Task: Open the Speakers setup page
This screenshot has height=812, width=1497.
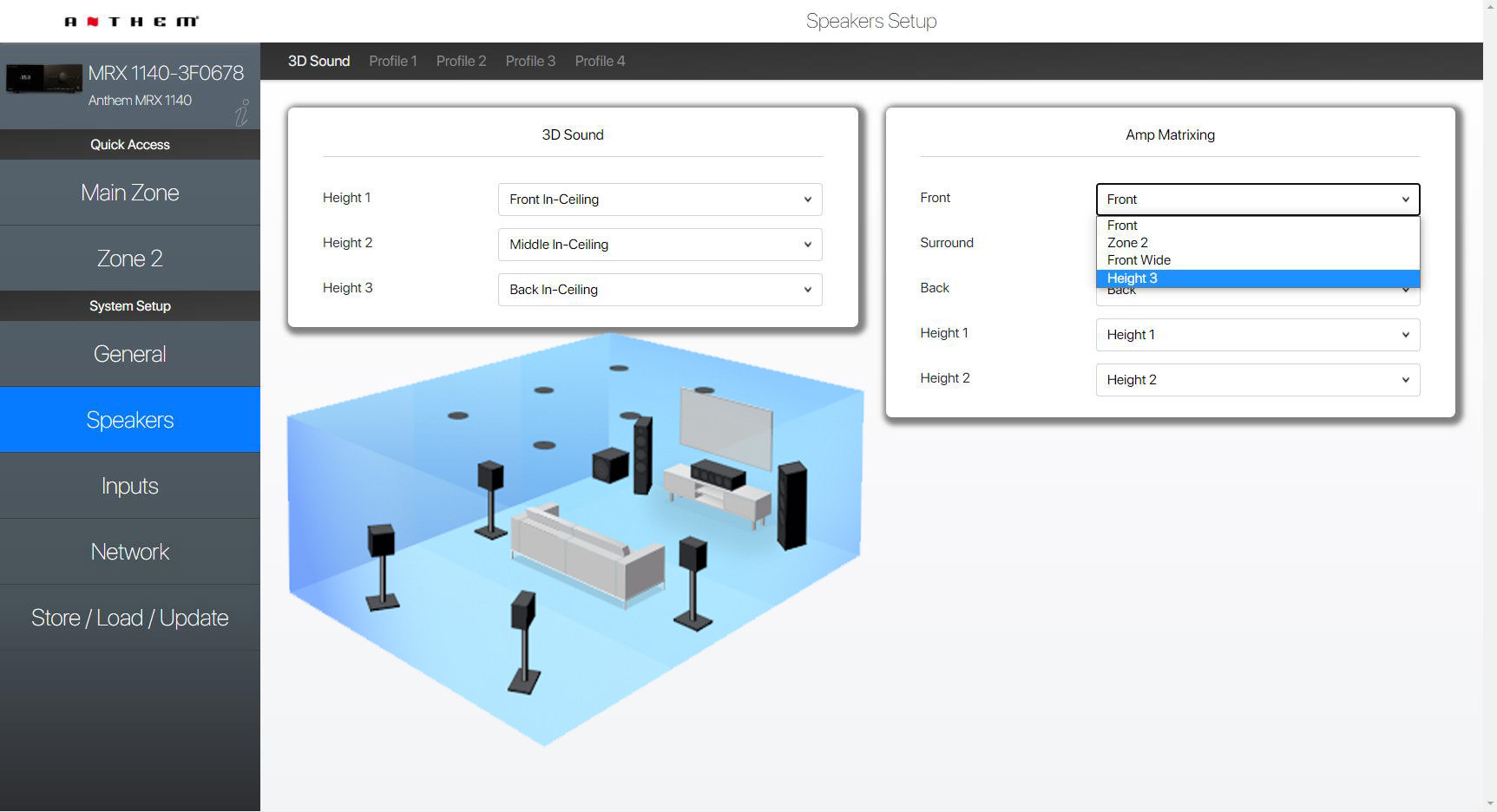Action: click(x=130, y=420)
